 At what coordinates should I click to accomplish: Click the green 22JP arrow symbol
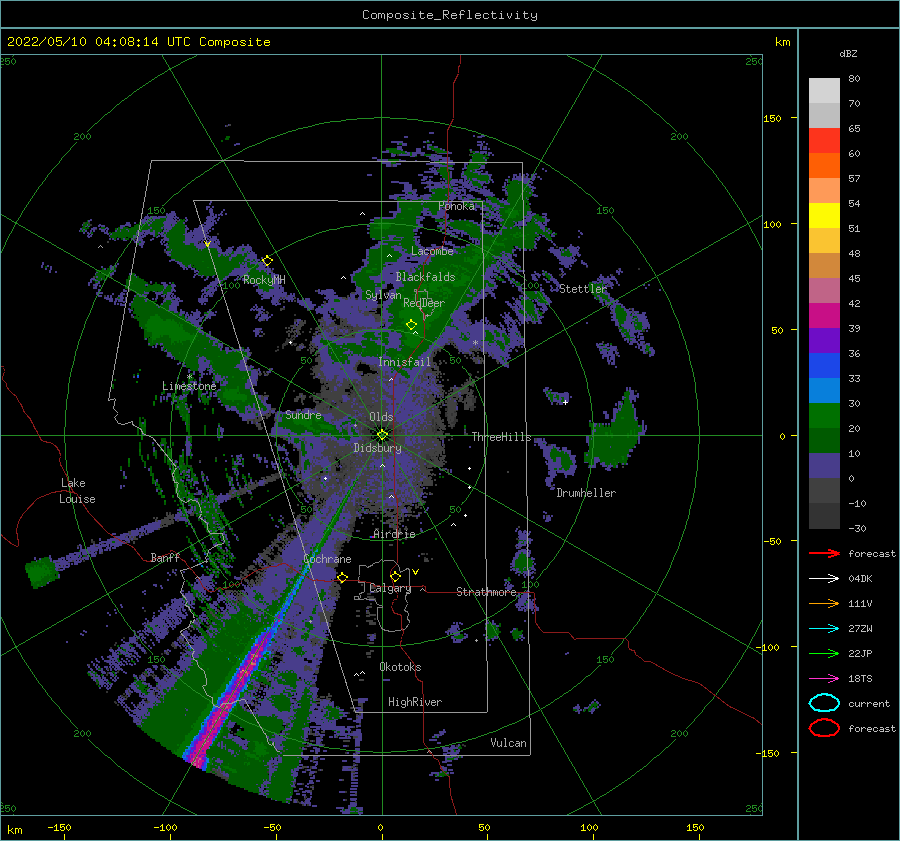[x=824, y=653]
